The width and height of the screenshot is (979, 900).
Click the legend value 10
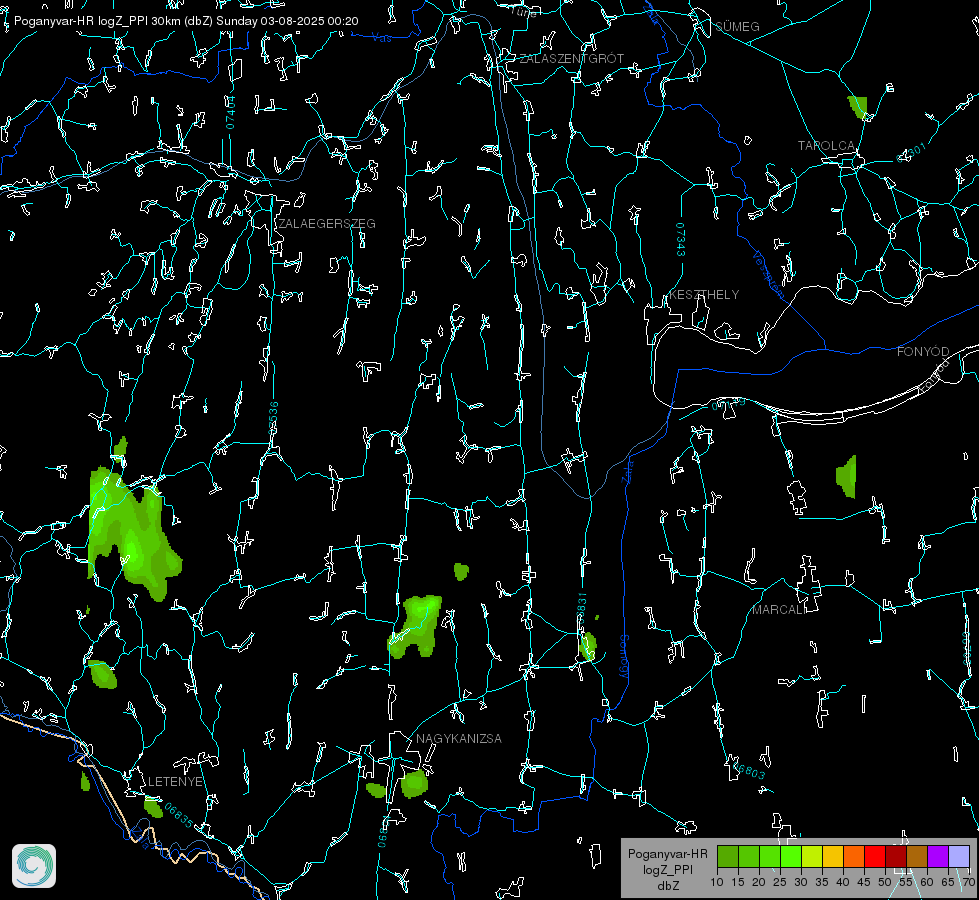point(717,882)
